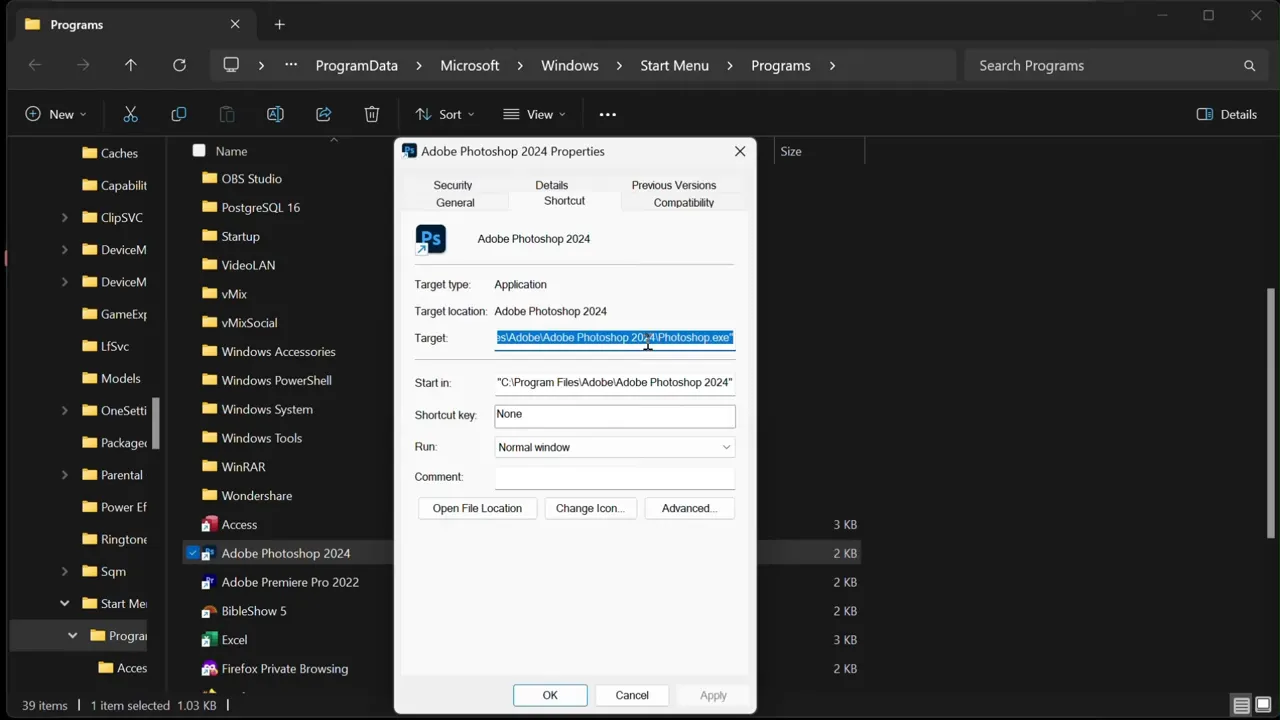Click the This PC monitor icon in address bar
This screenshot has height=720, width=1280.
click(231, 65)
